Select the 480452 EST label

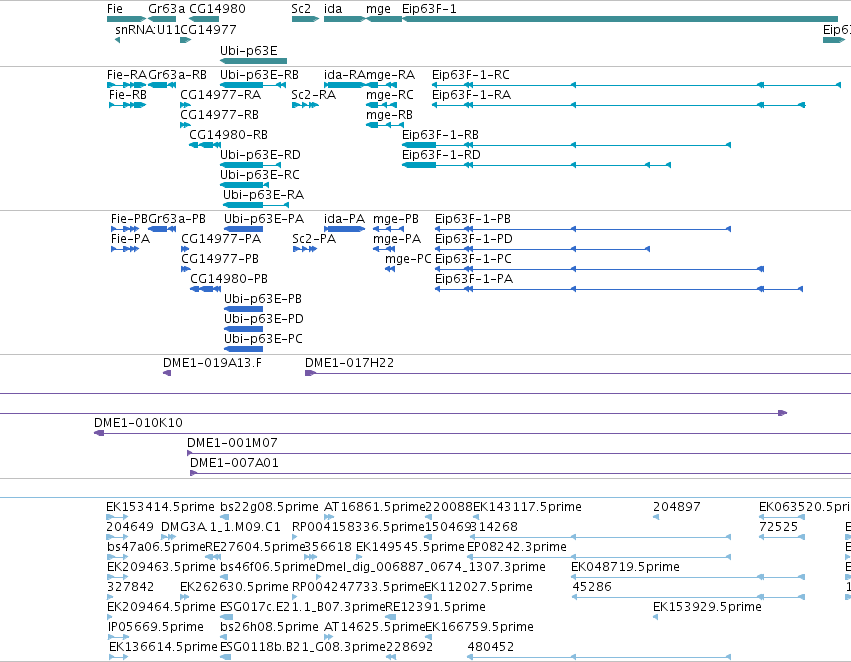(x=491, y=647)
